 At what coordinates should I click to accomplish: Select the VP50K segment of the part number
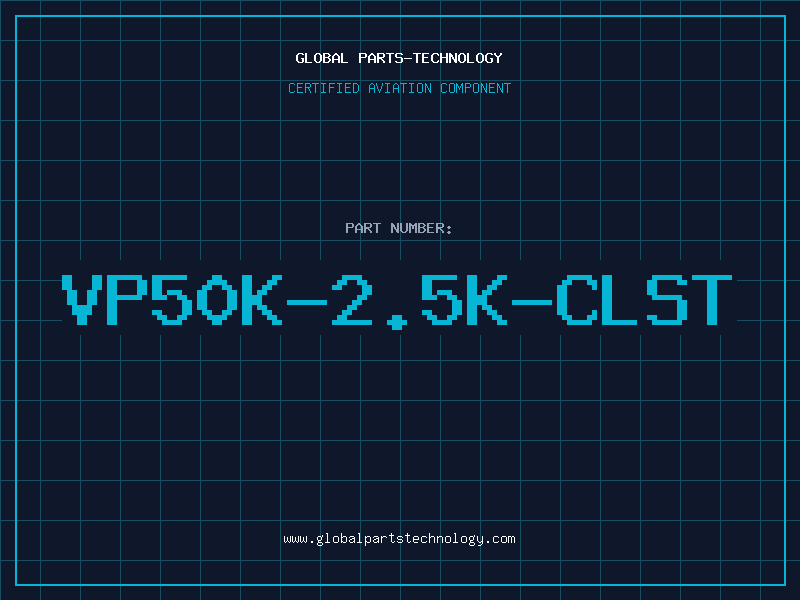point(172,300)
